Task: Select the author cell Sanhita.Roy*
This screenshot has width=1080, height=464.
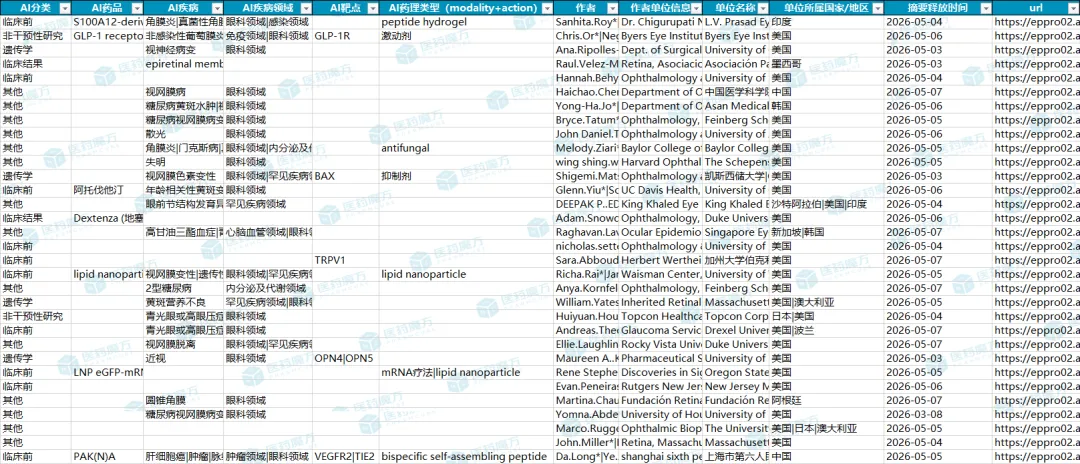Action: tap(586, 22)
